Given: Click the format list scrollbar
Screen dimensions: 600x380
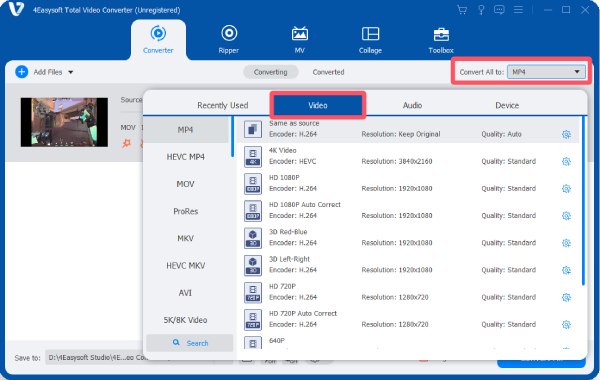Looking at the screenshot, I should (x=232, y=137).
